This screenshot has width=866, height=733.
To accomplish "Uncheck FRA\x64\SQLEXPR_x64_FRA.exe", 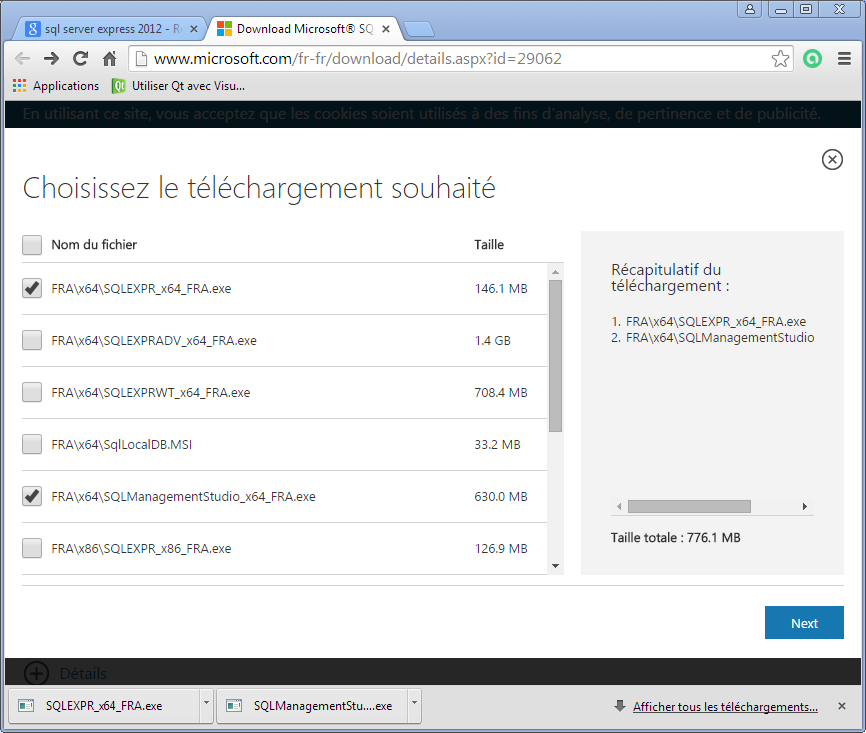I will 31,288.
